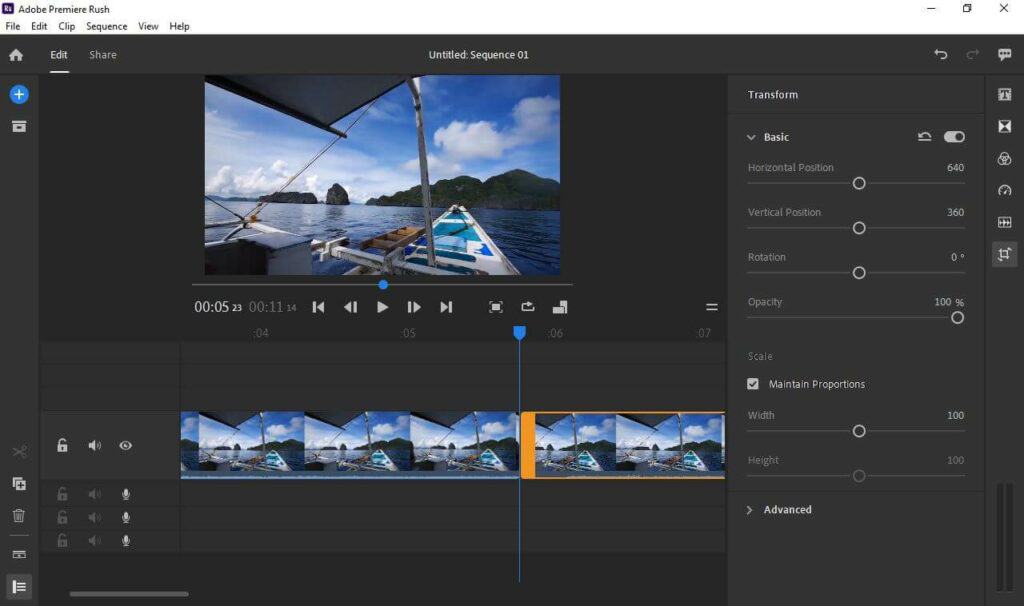
Task: Toggle lock on the first audio track
Action: pos(62,494)
